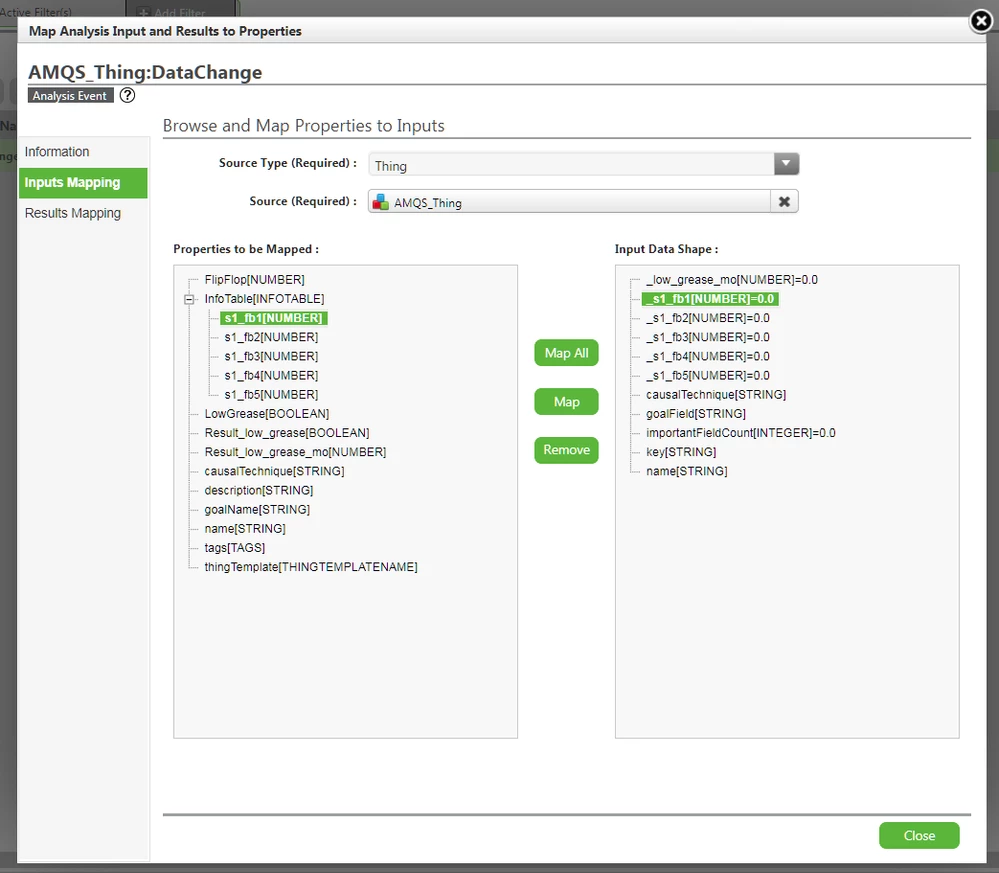Select s1_fb3[NUMBER] in properties tree
Image resolution: width=999 pixels, height=873 pixels.
pos(271,356)
